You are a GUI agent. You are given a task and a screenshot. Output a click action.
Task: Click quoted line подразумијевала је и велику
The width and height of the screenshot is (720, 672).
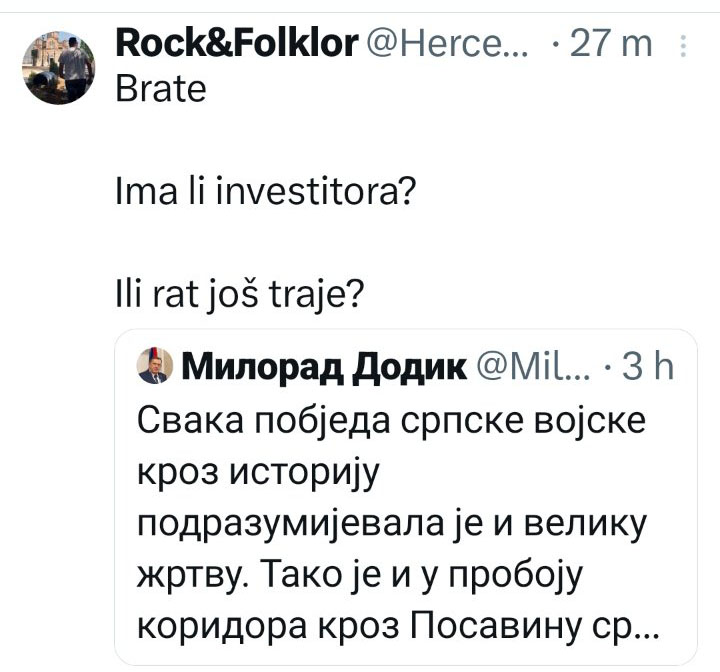pyautogui.click(x=392, y=524)
